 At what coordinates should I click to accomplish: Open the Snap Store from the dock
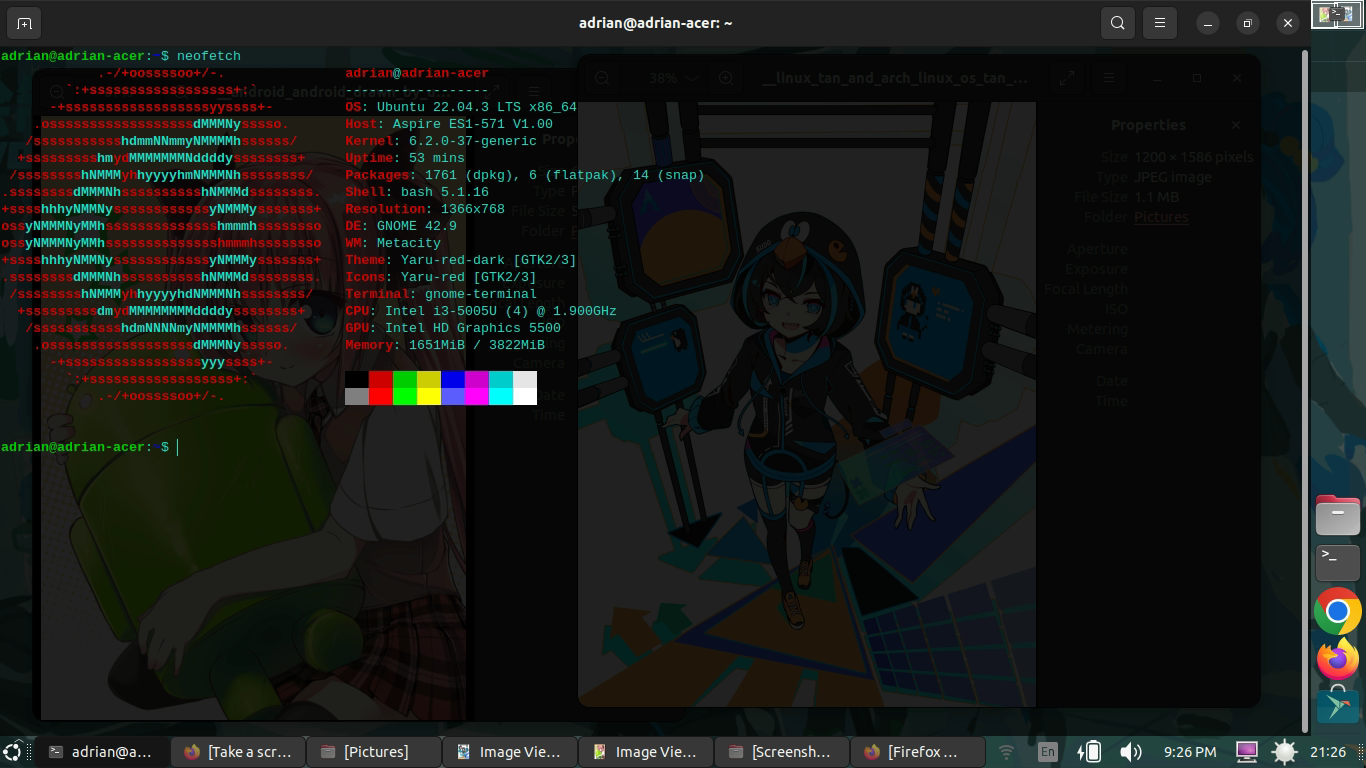1337,704
